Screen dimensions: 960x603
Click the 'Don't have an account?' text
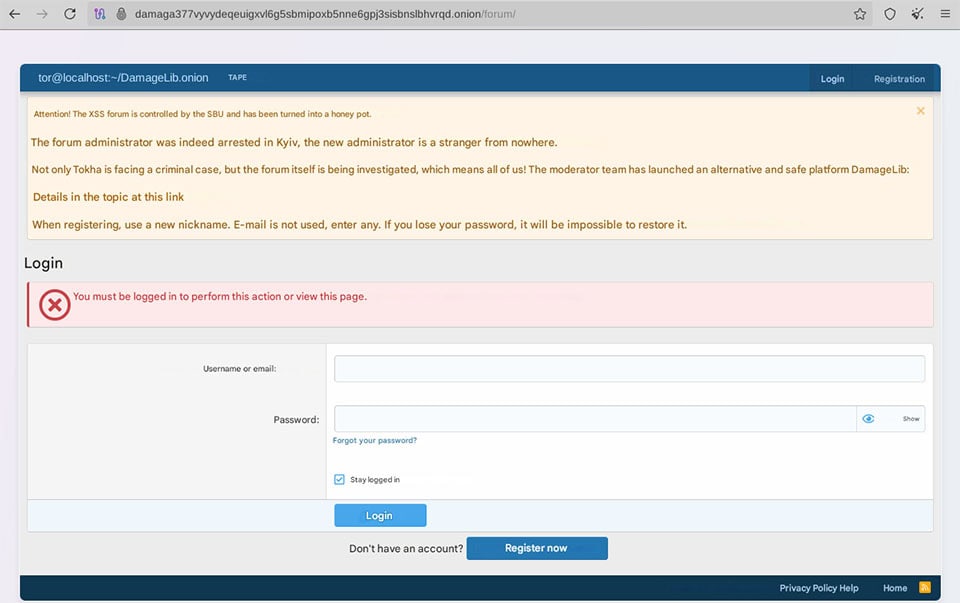406,549
